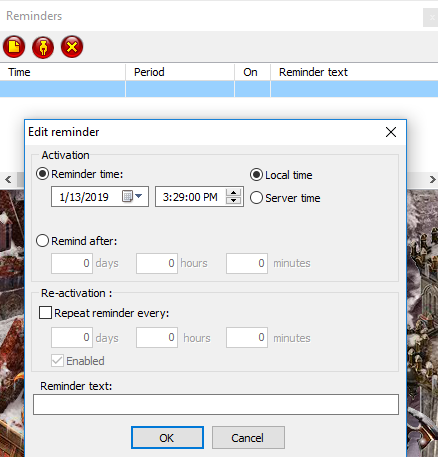Click the delete reminder X icon

click(x=72, y=47)
